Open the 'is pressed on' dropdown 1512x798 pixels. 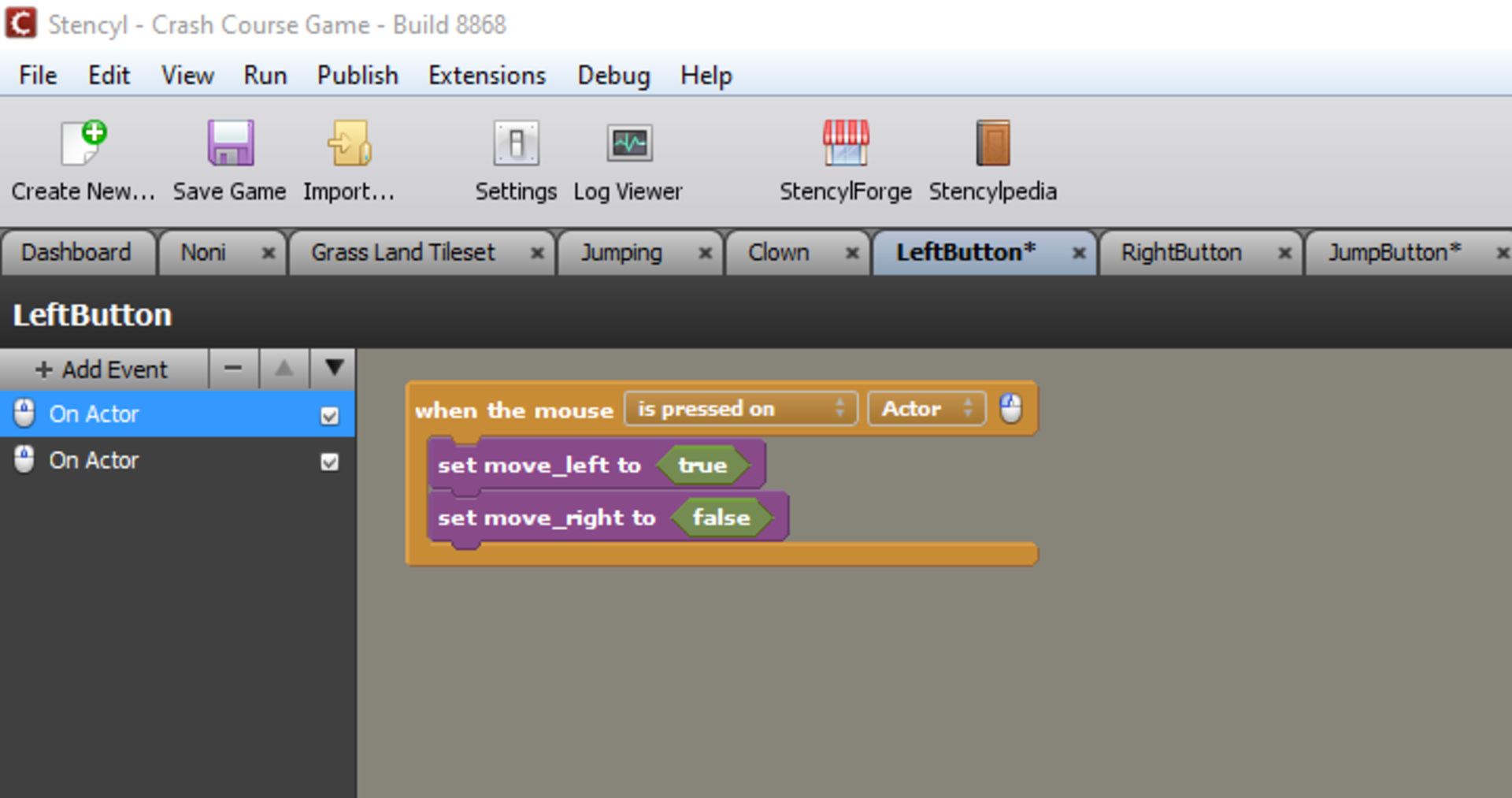point(740,409)
